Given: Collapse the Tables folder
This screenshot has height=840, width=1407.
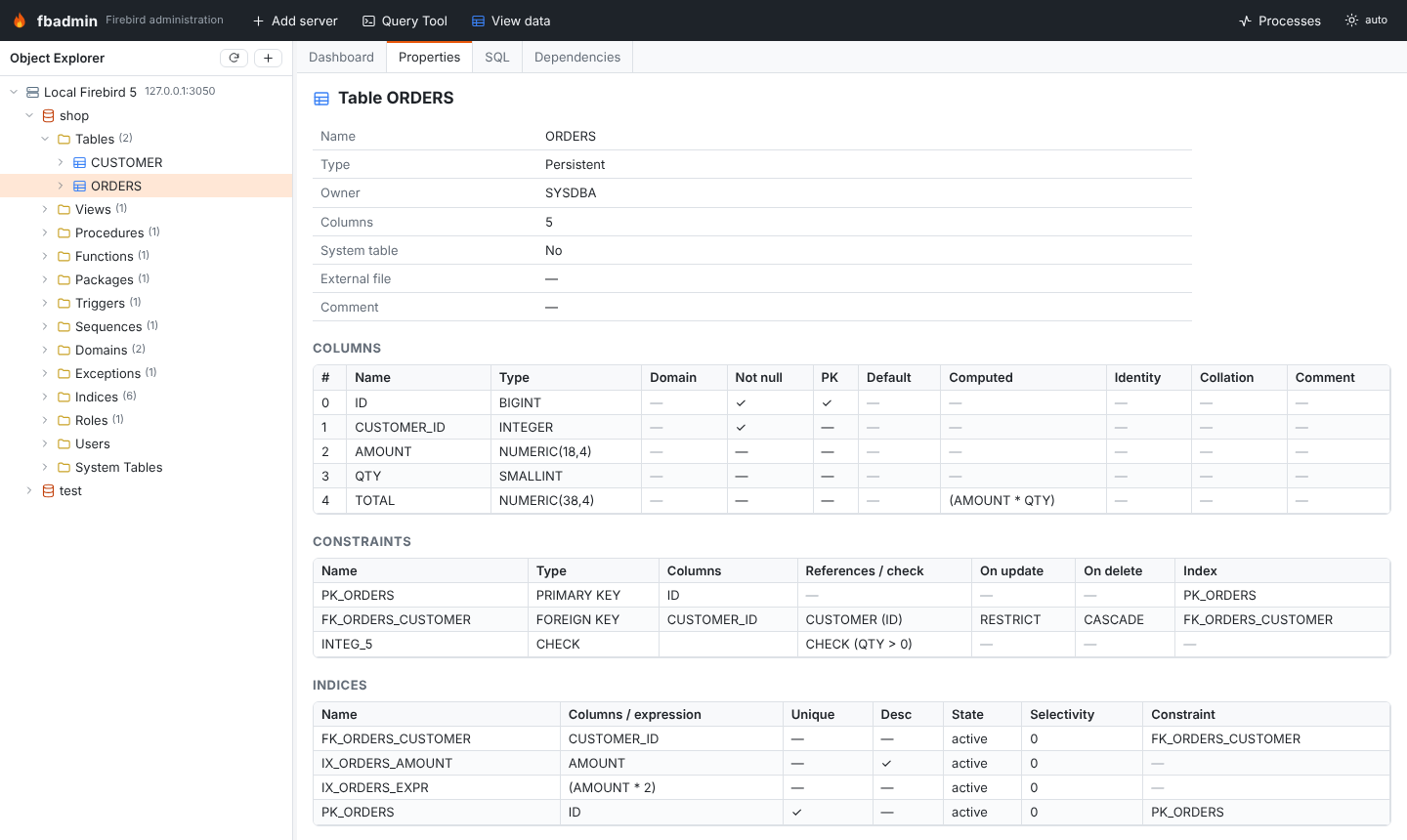Looking at the screenshot, I should pyautogui.click(x=45, y=139).
